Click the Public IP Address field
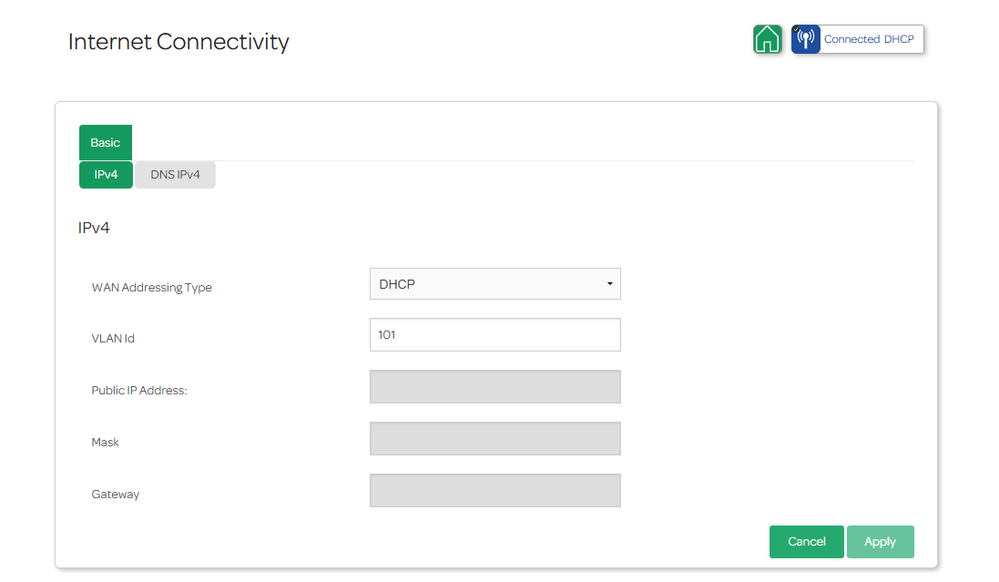Viewport: 999px width, 582px height. [495, 387]
